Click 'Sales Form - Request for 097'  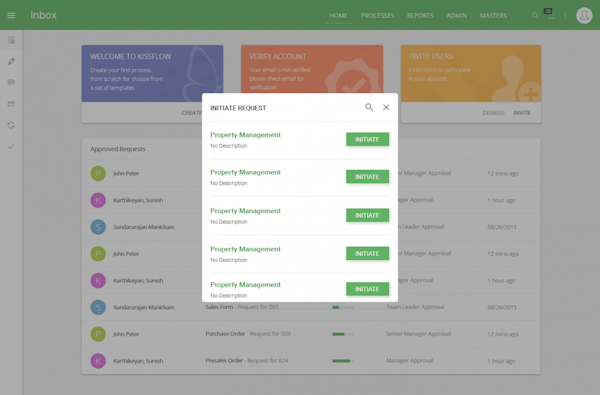(x=242, y=307)
